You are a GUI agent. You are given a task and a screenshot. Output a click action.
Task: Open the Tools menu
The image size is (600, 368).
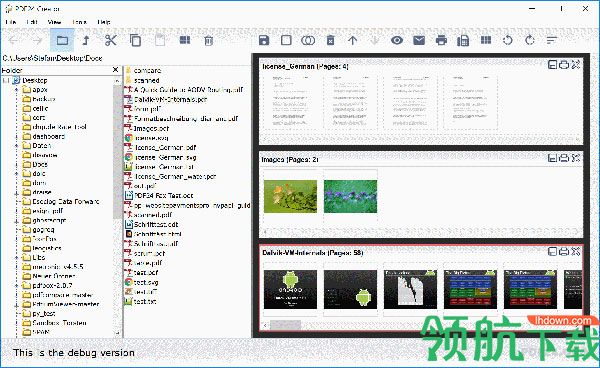[79, 22]
